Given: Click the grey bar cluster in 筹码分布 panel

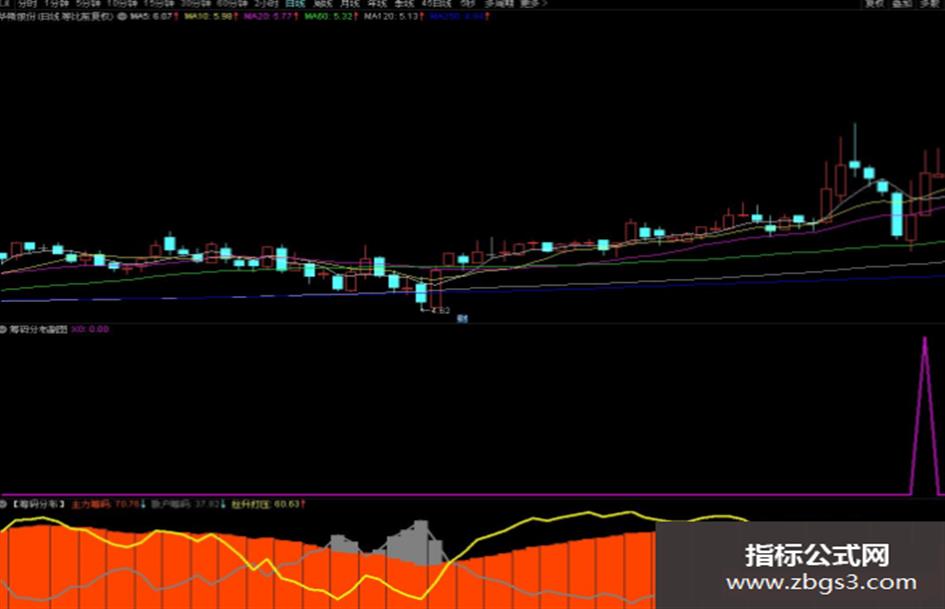Looking at the screenshot, I should pyautogui.click(x=416, y=543).
